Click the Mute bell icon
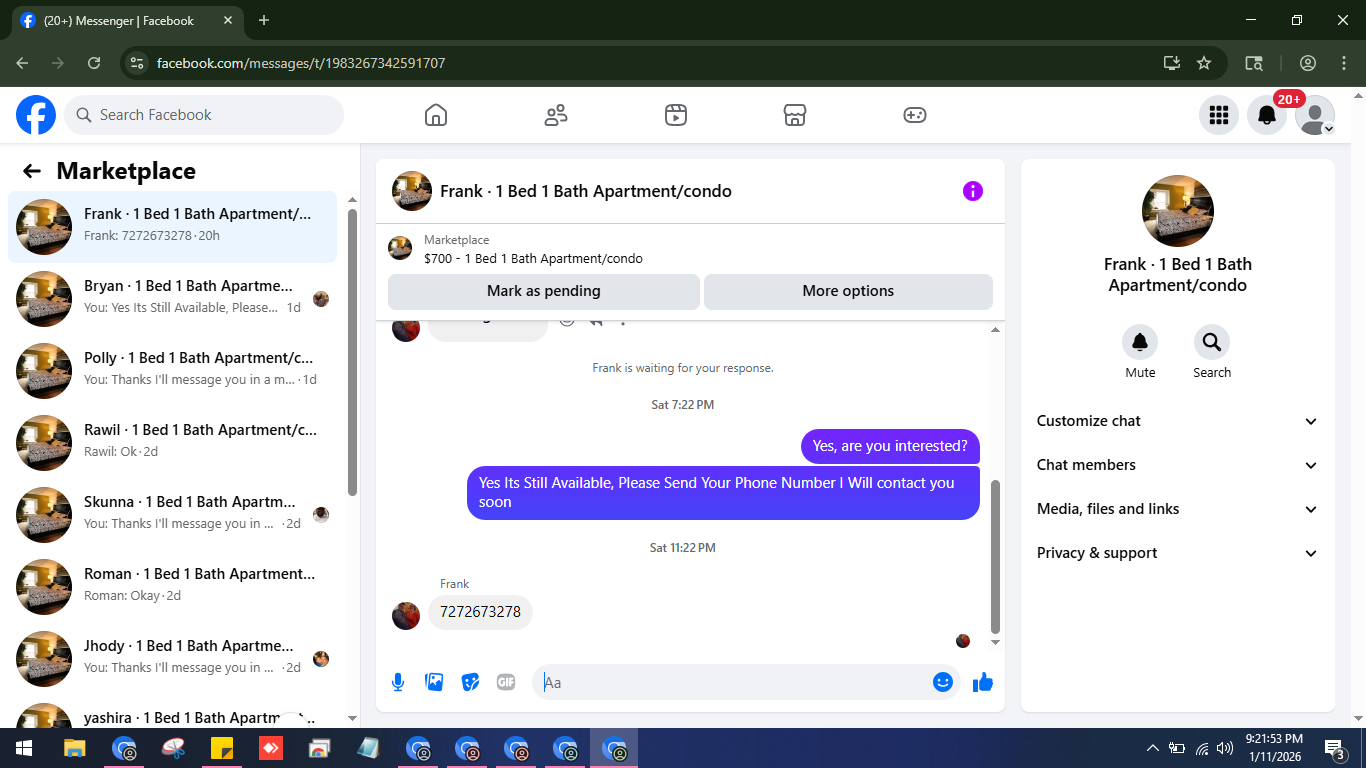The height and width of the screenshot is (768, 1366). point(1140,343)
